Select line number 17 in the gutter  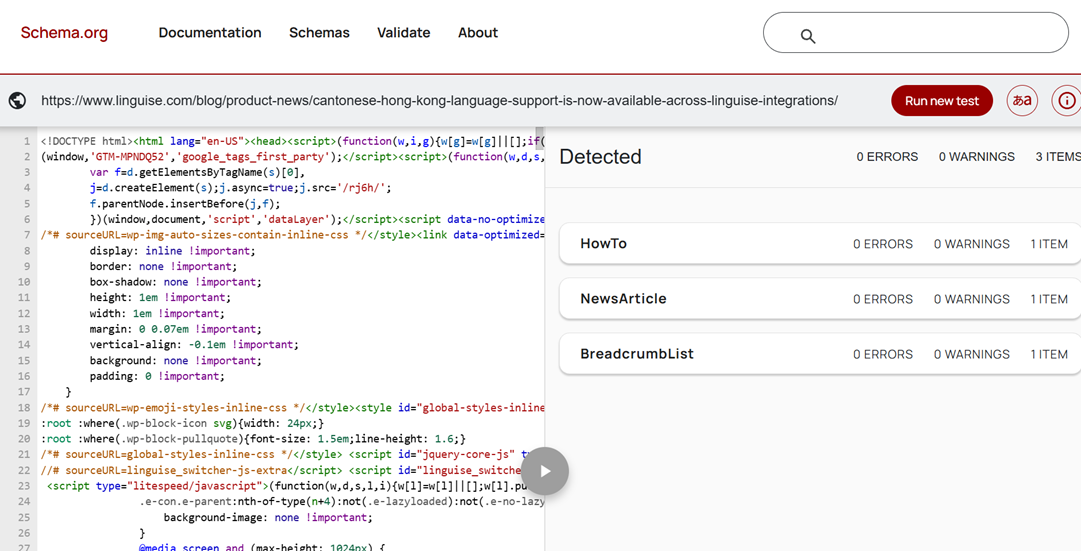tap(24, 392)
